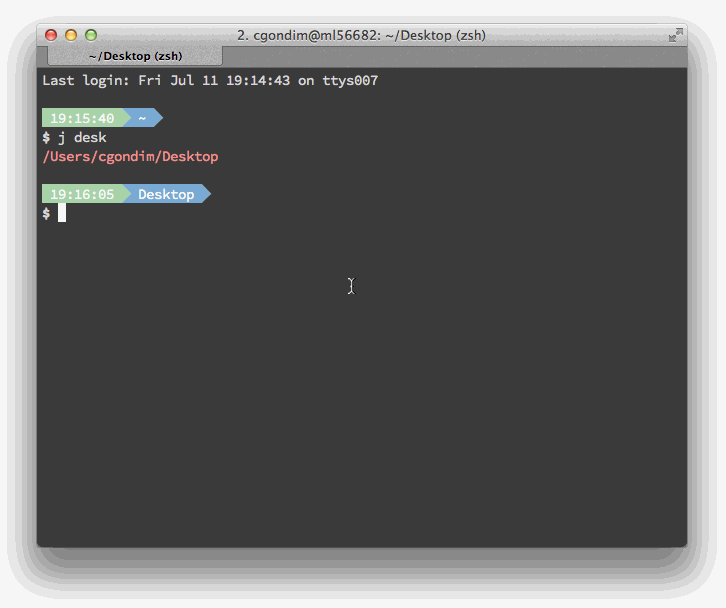Enter fullscreen using the title bar arrows icon

[675, 35]
